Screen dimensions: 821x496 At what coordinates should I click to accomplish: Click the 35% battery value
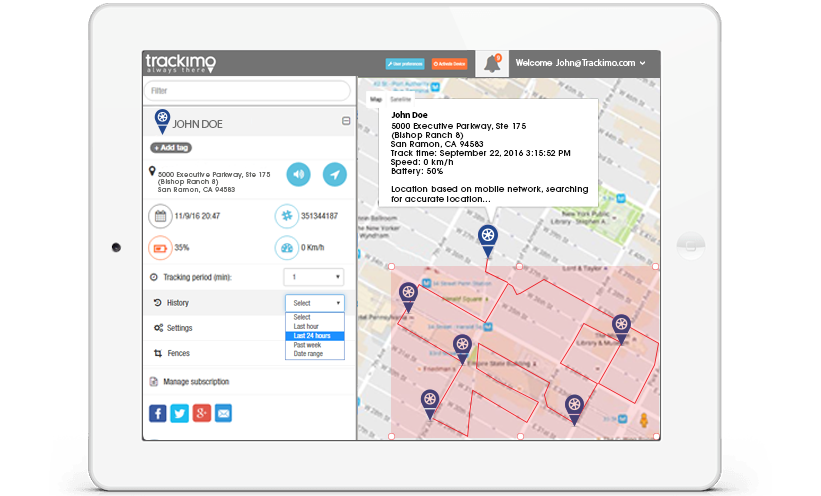pyautogui.click(x=182, y=248)
